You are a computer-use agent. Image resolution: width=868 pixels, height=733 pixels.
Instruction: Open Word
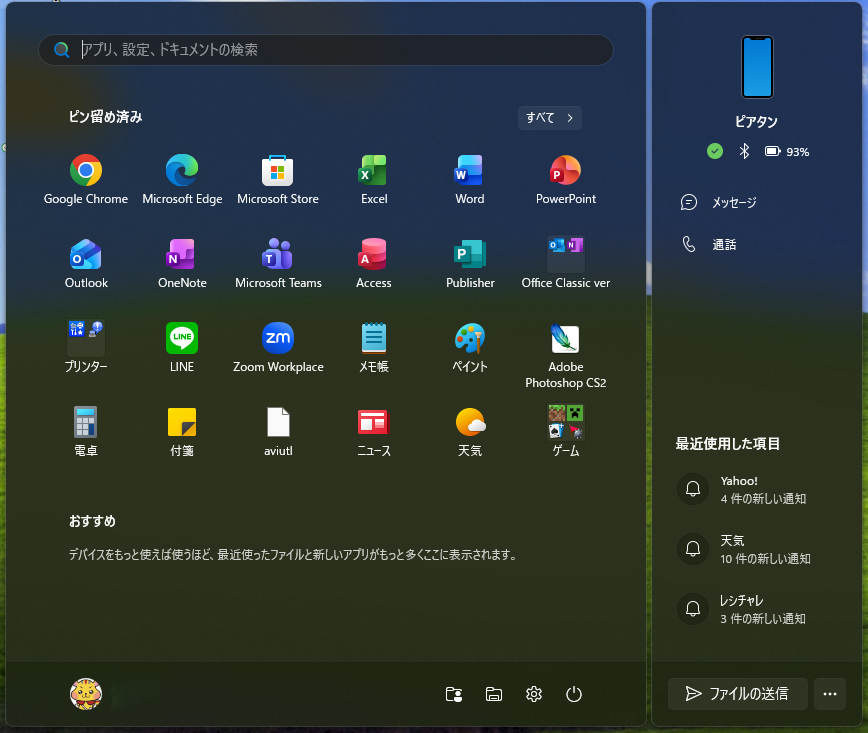tap(469, 180)
